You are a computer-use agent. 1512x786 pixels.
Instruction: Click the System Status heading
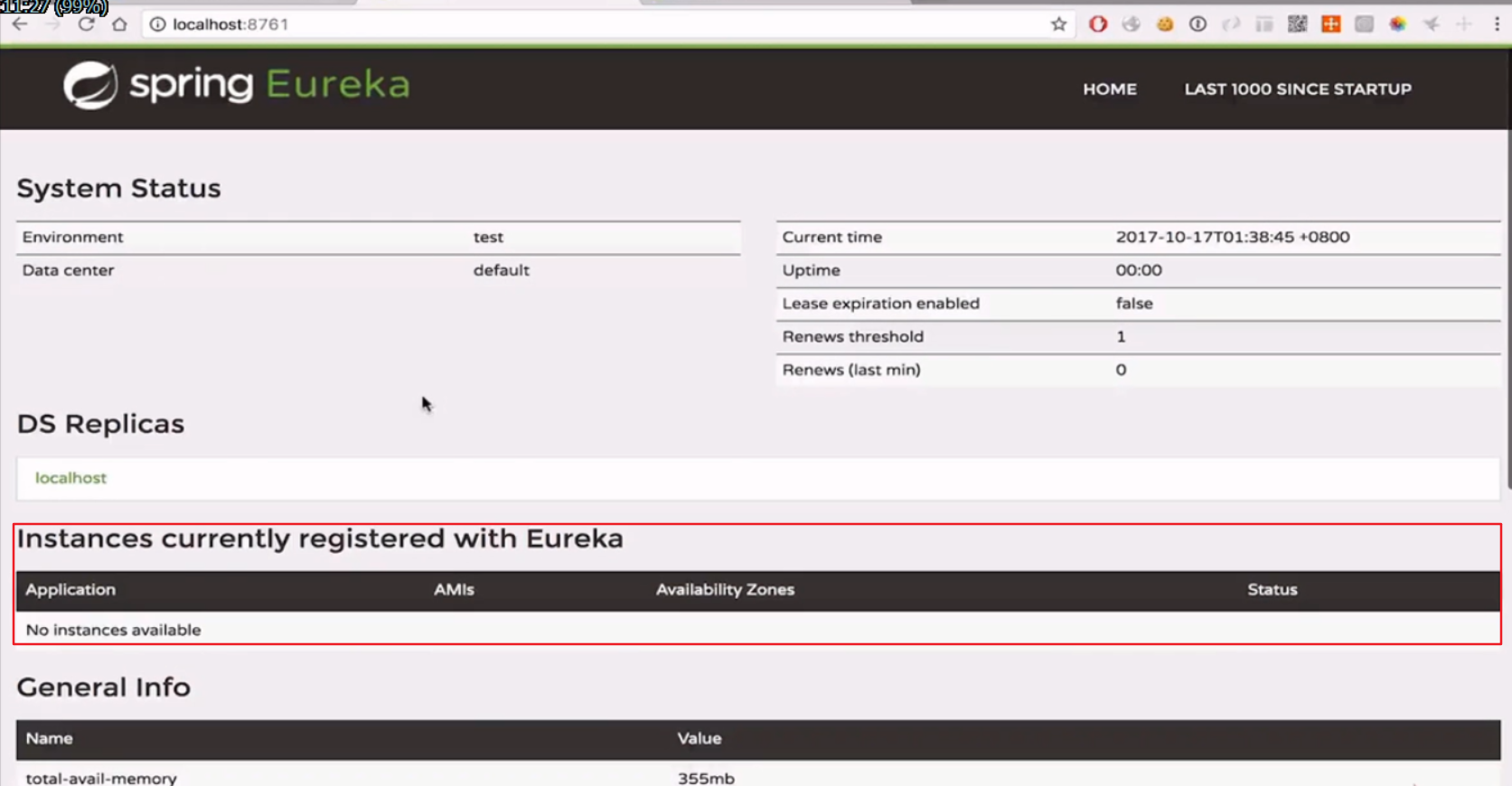pos(118,188)
